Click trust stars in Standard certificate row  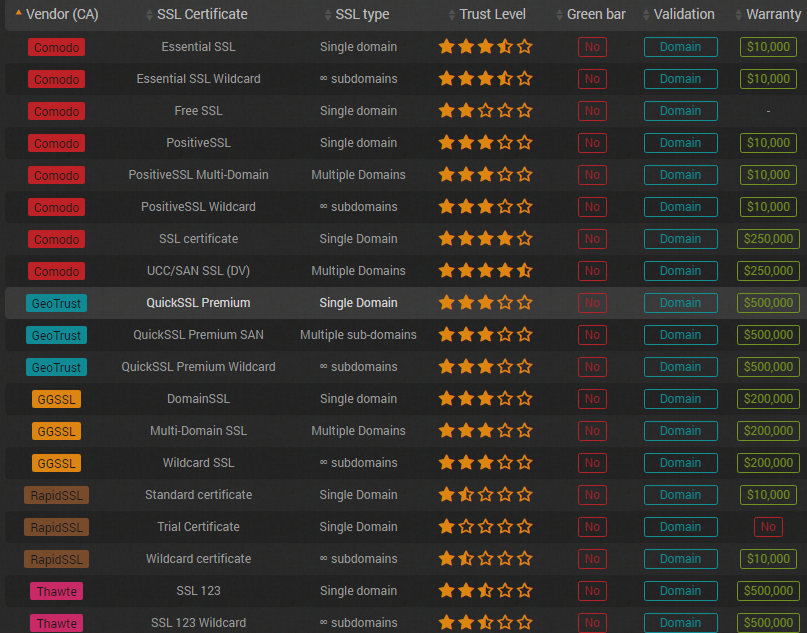pyautogui.click(x=485, y=495)
